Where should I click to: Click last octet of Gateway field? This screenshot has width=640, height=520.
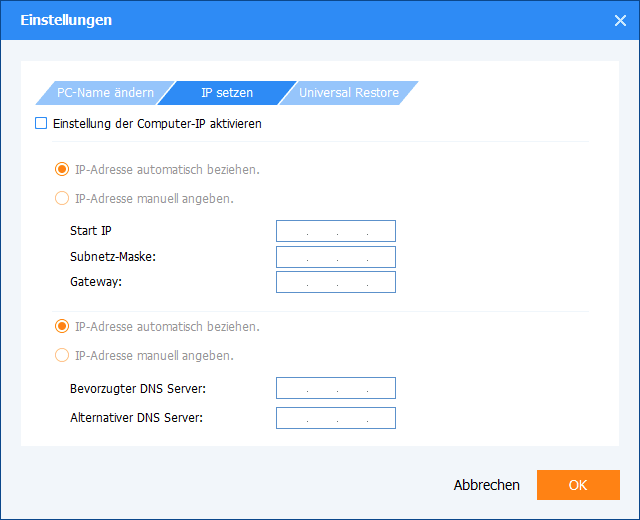(381, 282)
